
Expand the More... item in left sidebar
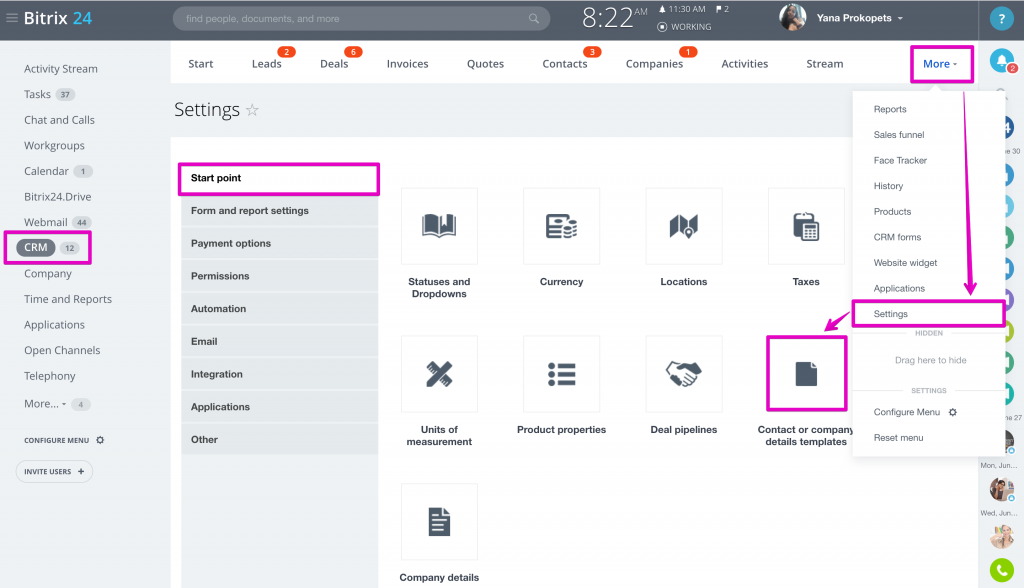[45, 404]
